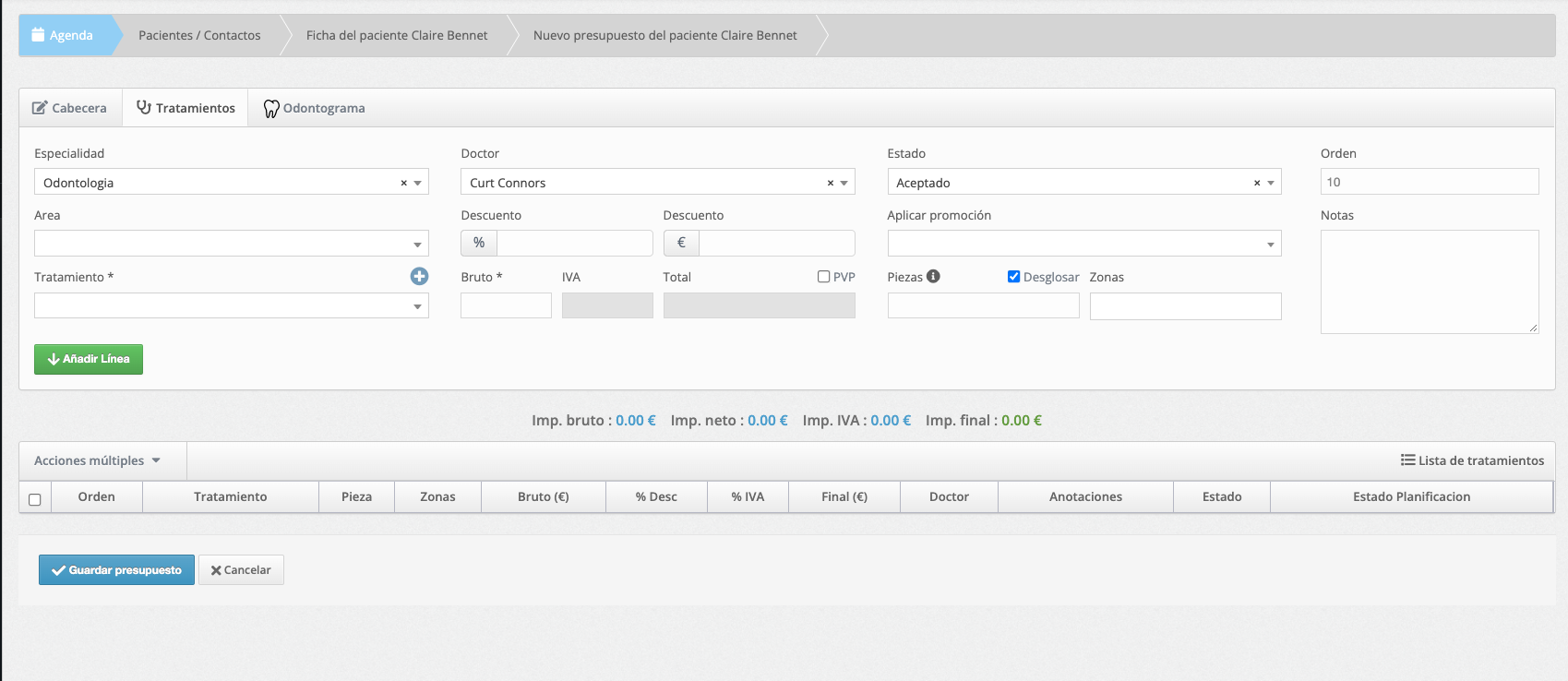
Task: Click the Anotaciones column header
Action: tap(1085, 496)
